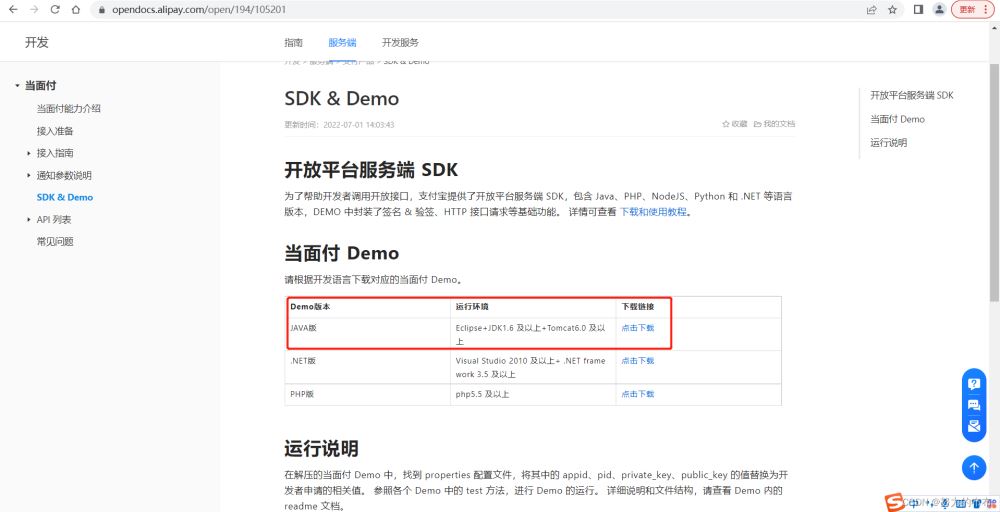Screen dimensions: 1000x512
Task: Click the browser profile avatar icon
Action: click(x=939, y=9)
